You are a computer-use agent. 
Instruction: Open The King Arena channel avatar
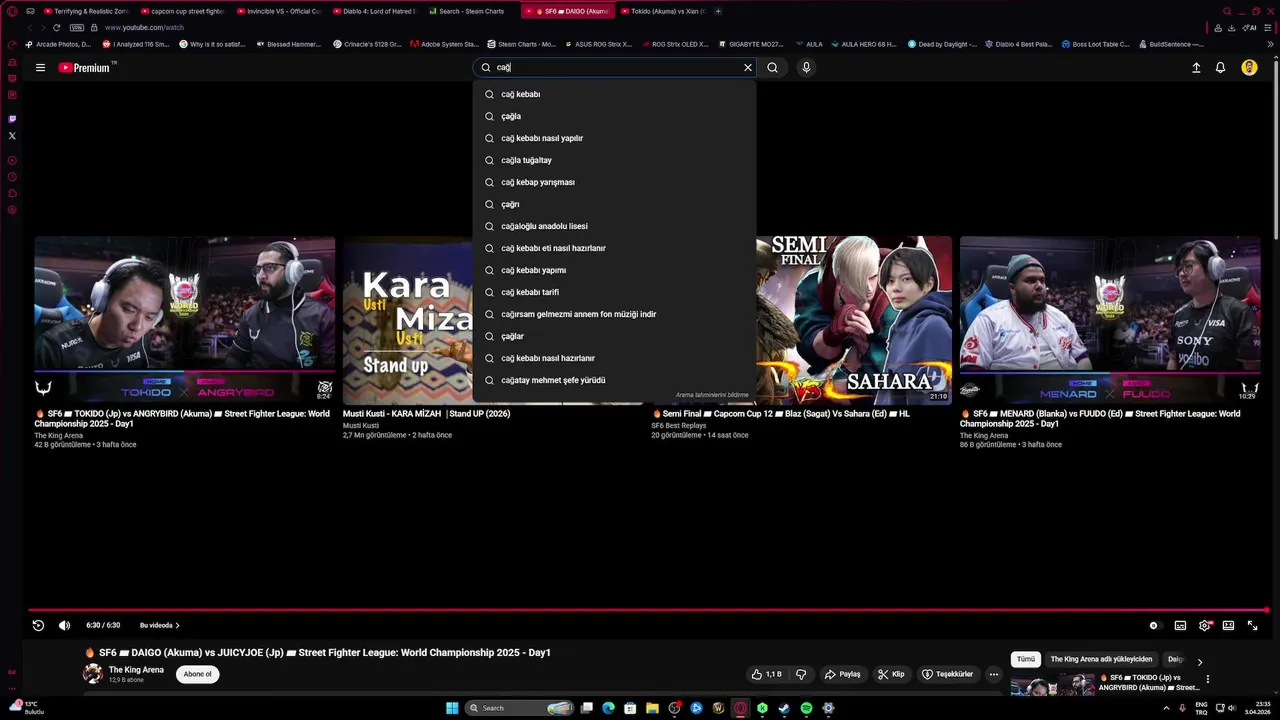[93, 674]
